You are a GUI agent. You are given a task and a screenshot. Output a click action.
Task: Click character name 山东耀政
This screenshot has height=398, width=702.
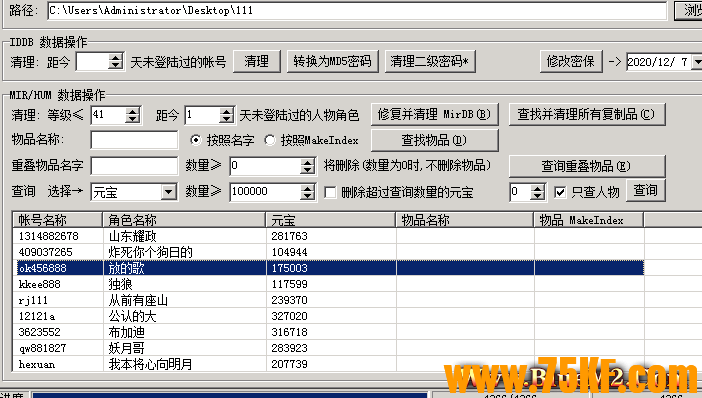click(133, 236)
